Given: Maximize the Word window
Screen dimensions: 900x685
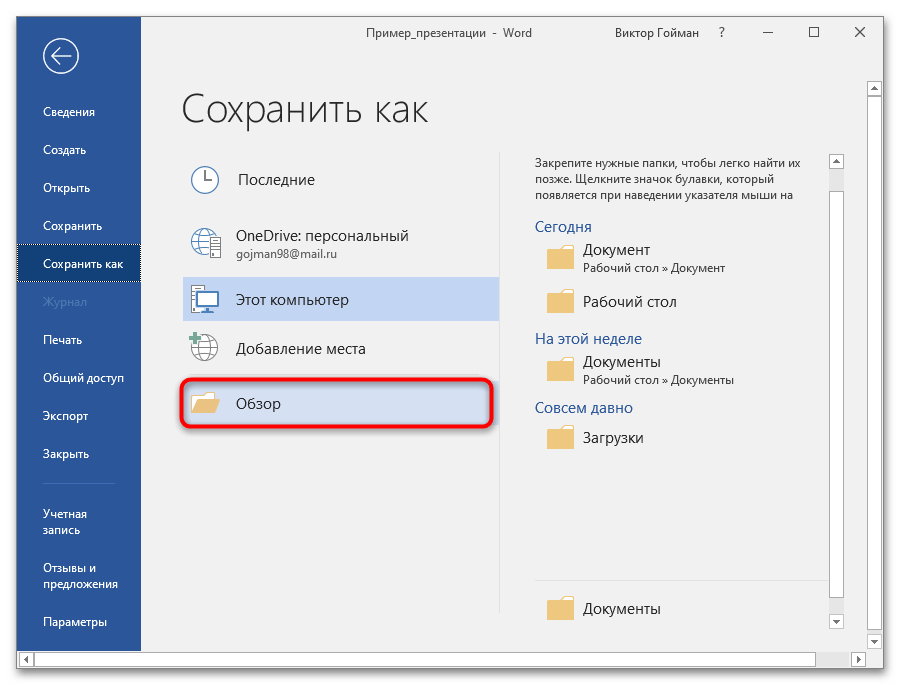Looking at the screenshot, I should coord(813,32).
